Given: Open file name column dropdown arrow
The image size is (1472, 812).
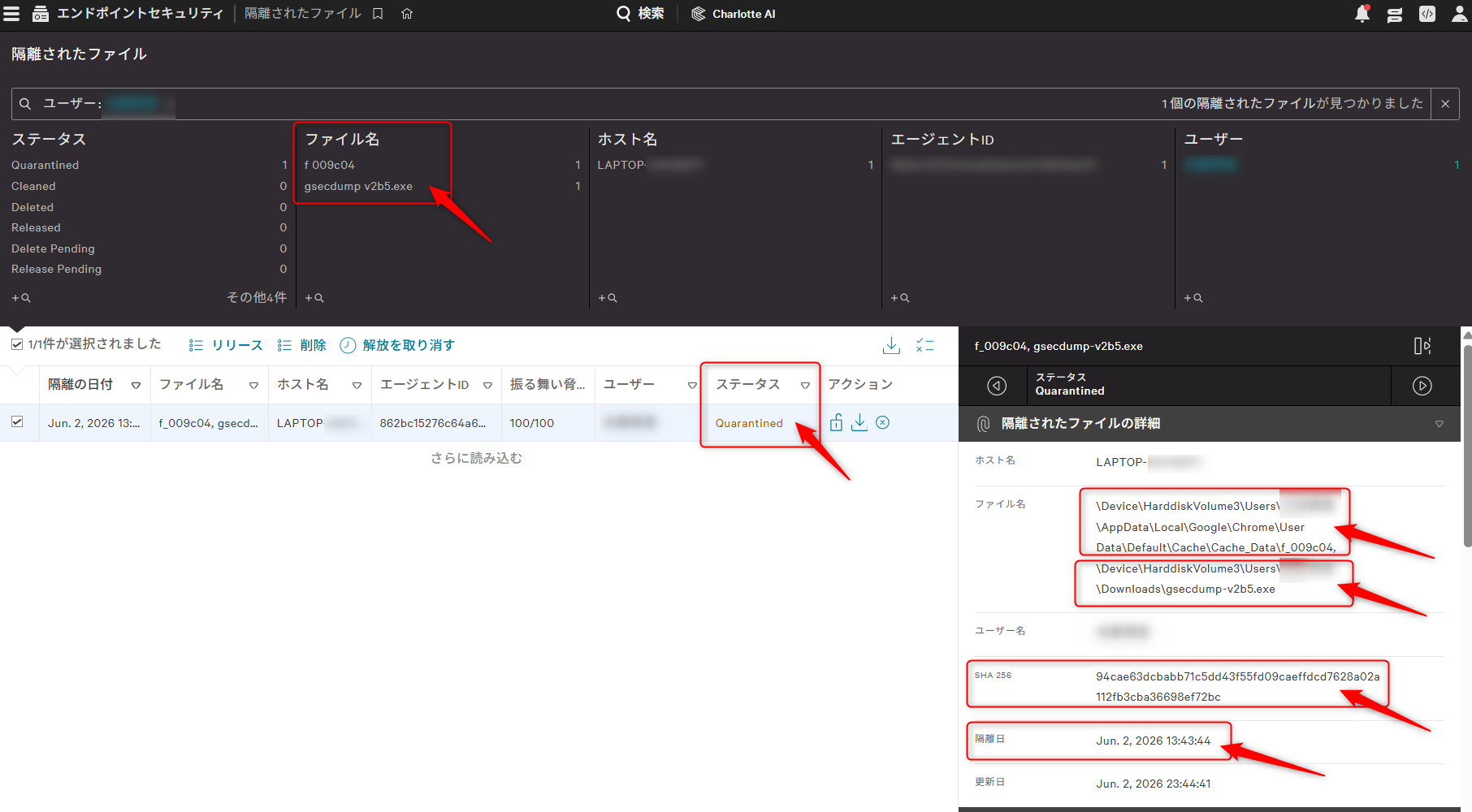Looking at the screenshot, I should point(253,385).
